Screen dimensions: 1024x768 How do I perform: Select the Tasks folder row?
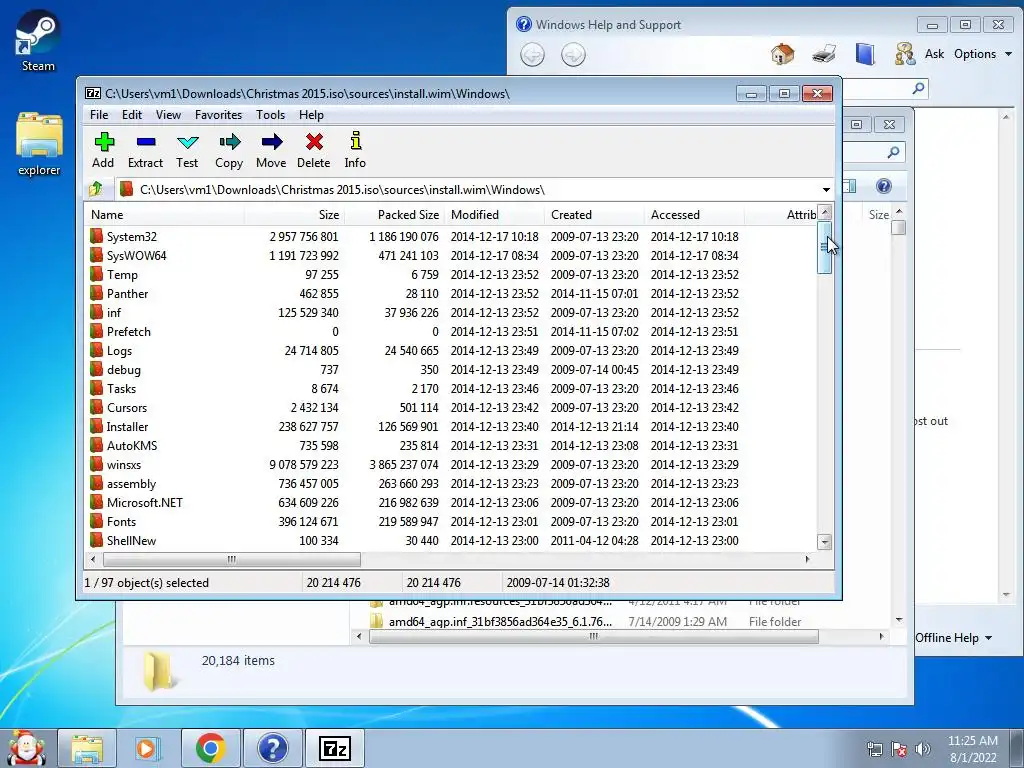click(x=451, y=388)
